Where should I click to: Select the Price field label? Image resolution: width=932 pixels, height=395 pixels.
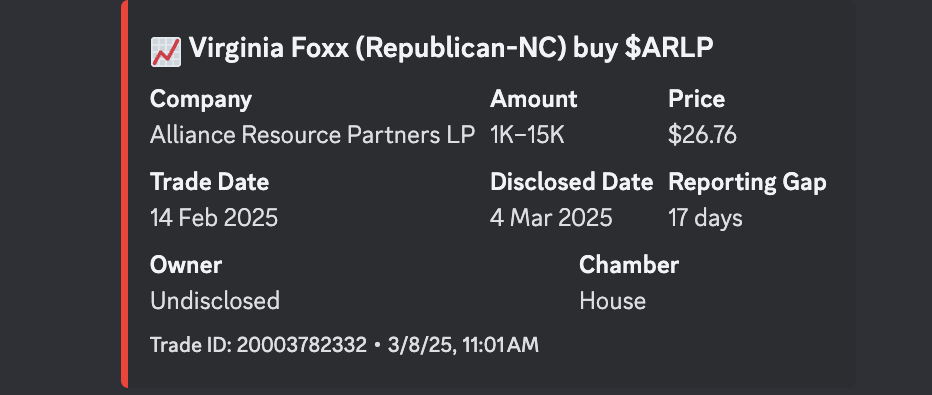pos(696,99)
